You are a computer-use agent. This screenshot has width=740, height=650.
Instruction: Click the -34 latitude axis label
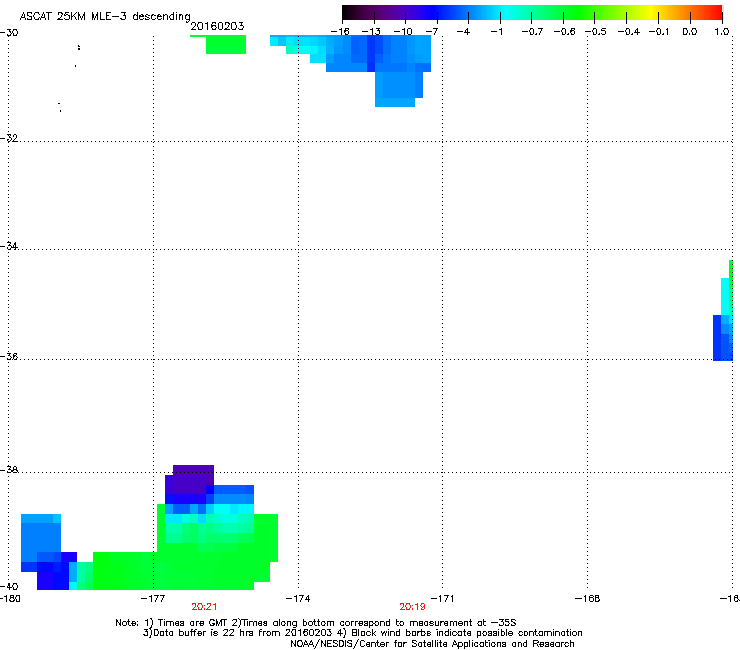pyautogui.click(x=9, y=246)
